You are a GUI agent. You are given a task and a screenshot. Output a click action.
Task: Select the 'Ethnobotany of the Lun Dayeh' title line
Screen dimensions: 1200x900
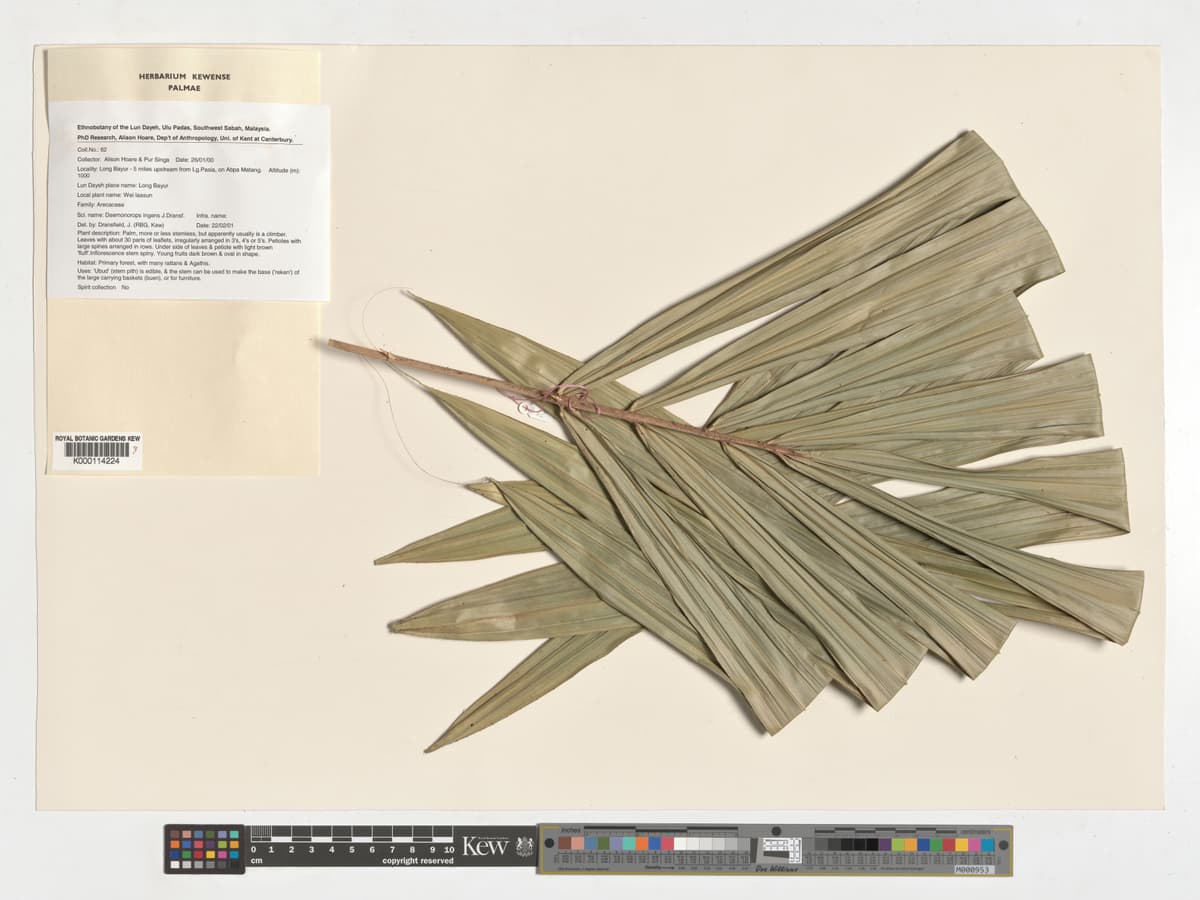pos(174,128)
